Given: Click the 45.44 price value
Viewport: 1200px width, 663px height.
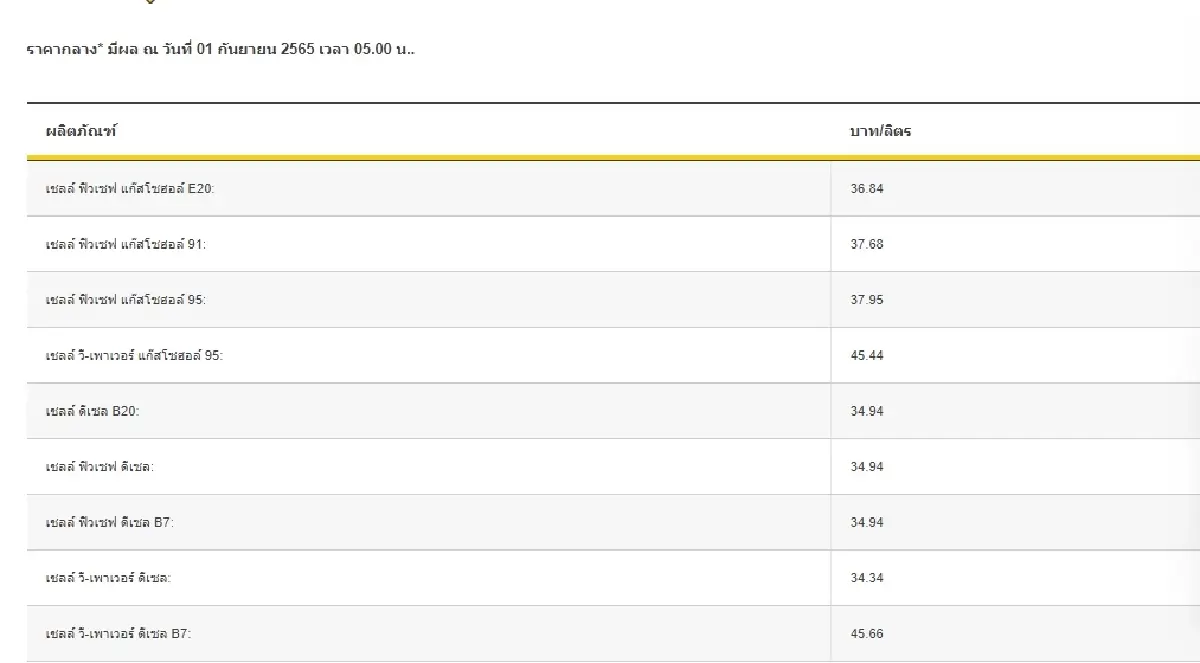Looking at the screenshot, I should pos(867,355).
